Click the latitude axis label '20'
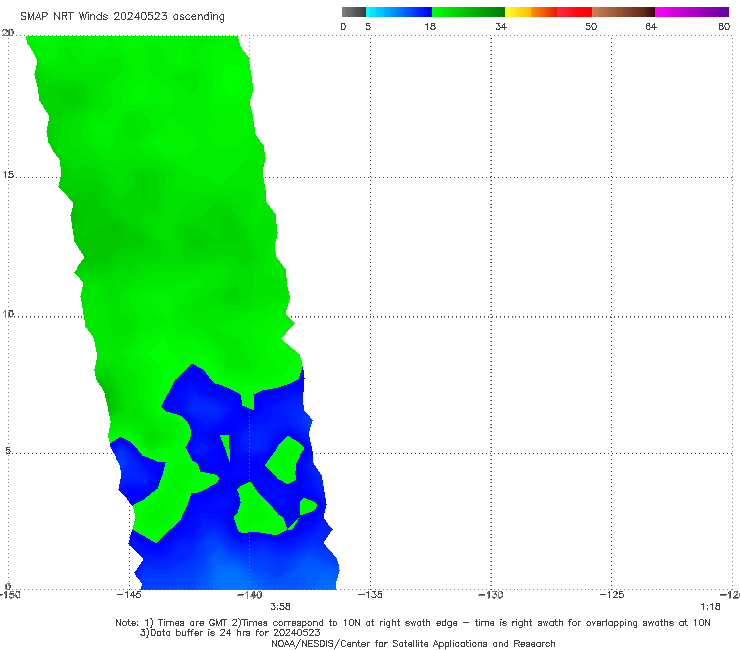Image resolution: width=740 pixels, height=650 pixels. [8, 33]
